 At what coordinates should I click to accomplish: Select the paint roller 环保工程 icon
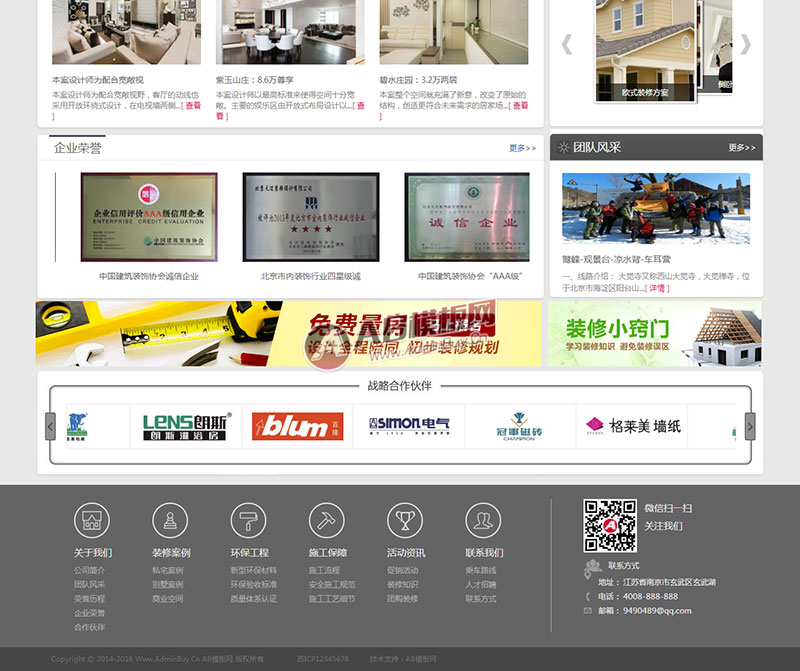tap(248, 520)
